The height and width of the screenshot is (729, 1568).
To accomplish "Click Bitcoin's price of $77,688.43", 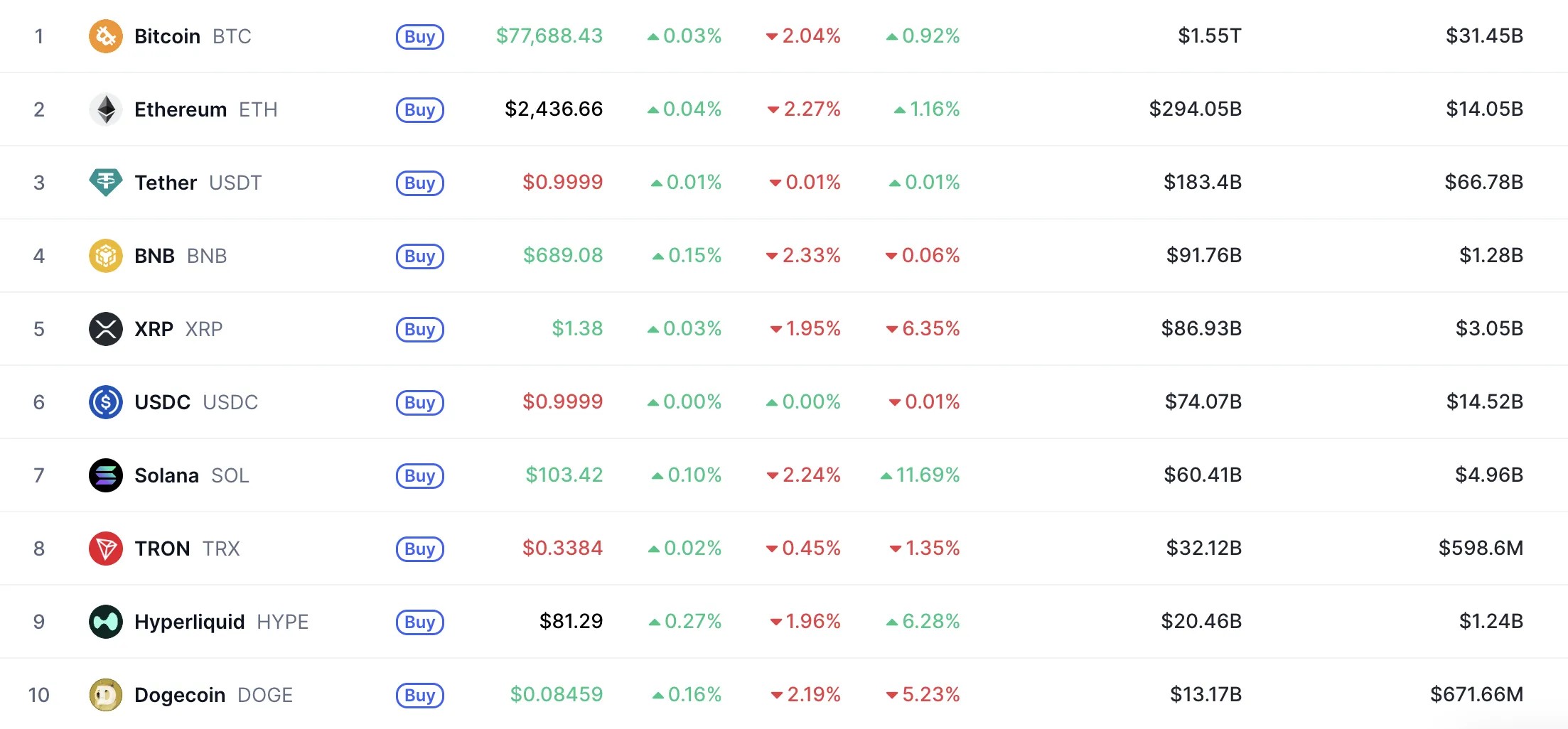I will pos(549,36).
